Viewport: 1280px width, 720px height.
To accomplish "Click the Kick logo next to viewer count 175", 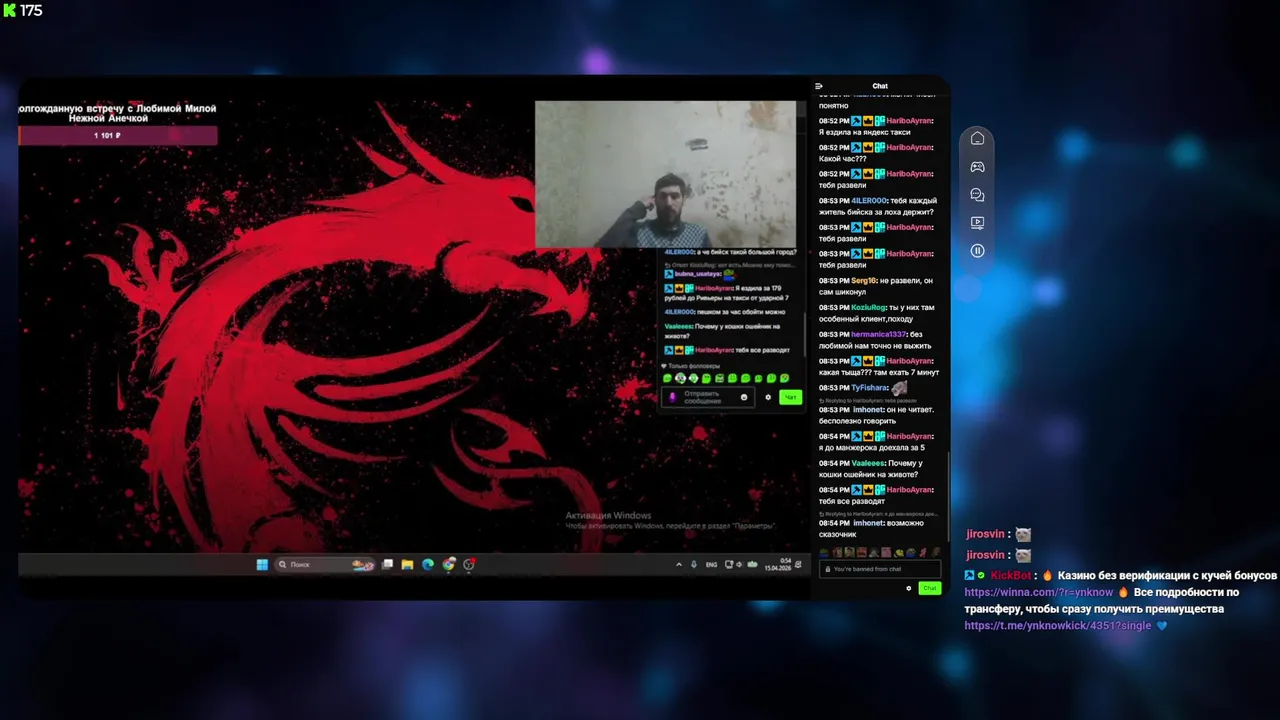I will click(x=10, y=10).
